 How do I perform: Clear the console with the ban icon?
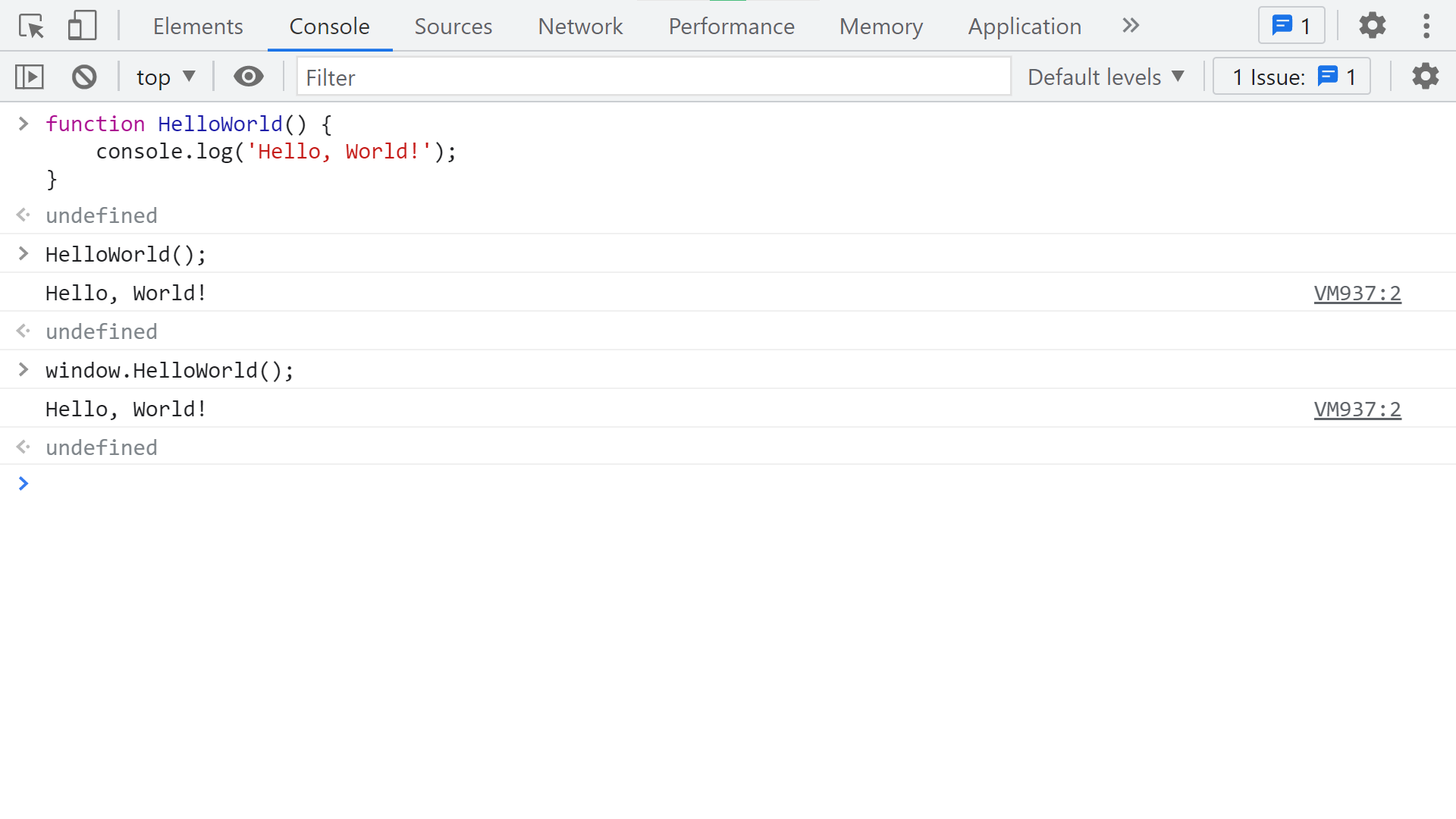click(x=84, y=77)
